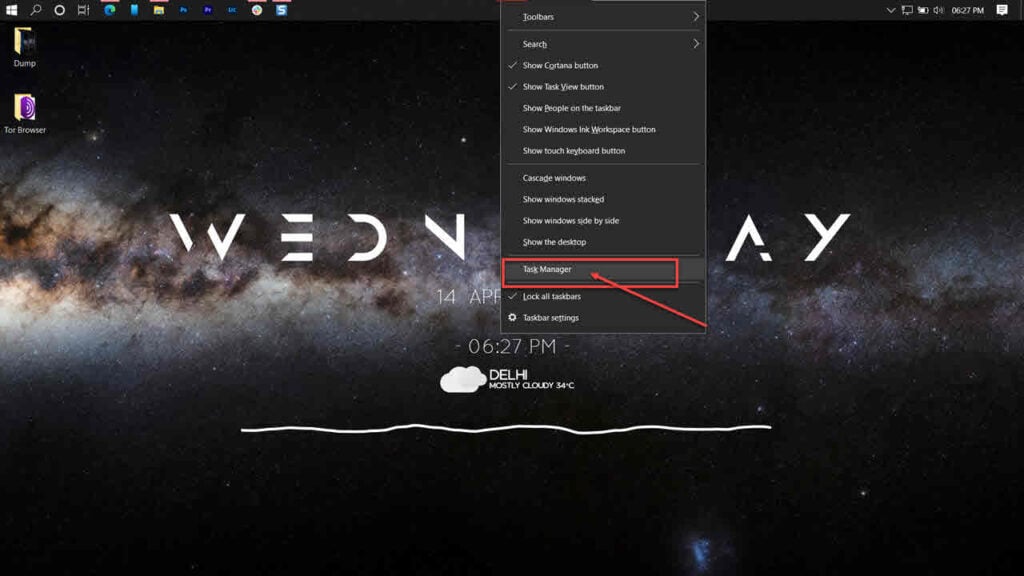Viewport: 1024px width, 576px height.
Task: Launch Photoshop from the taskbar
Action: pos(184,10)
